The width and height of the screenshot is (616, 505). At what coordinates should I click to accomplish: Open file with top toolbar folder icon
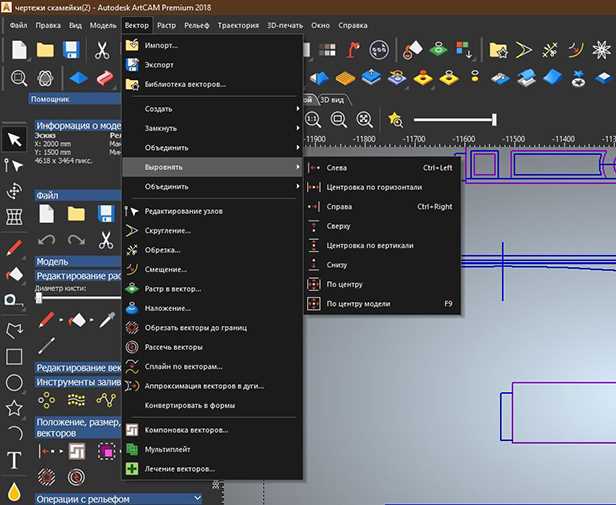coord(45,50)
